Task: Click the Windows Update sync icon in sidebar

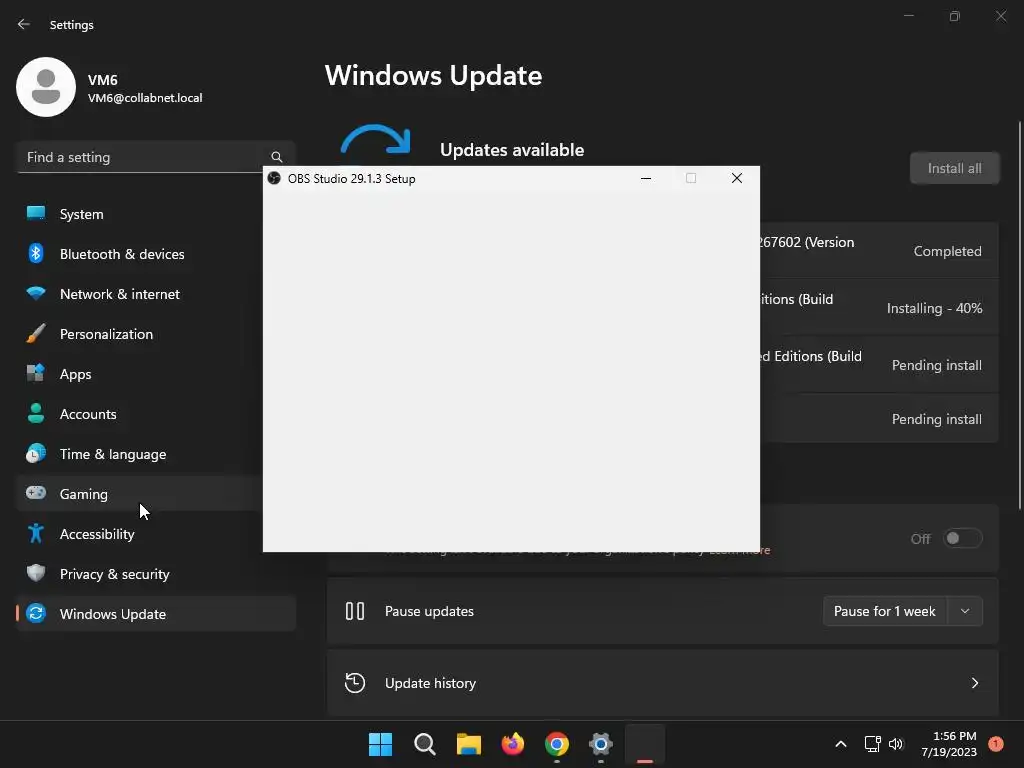Action: tap(36, 613)
